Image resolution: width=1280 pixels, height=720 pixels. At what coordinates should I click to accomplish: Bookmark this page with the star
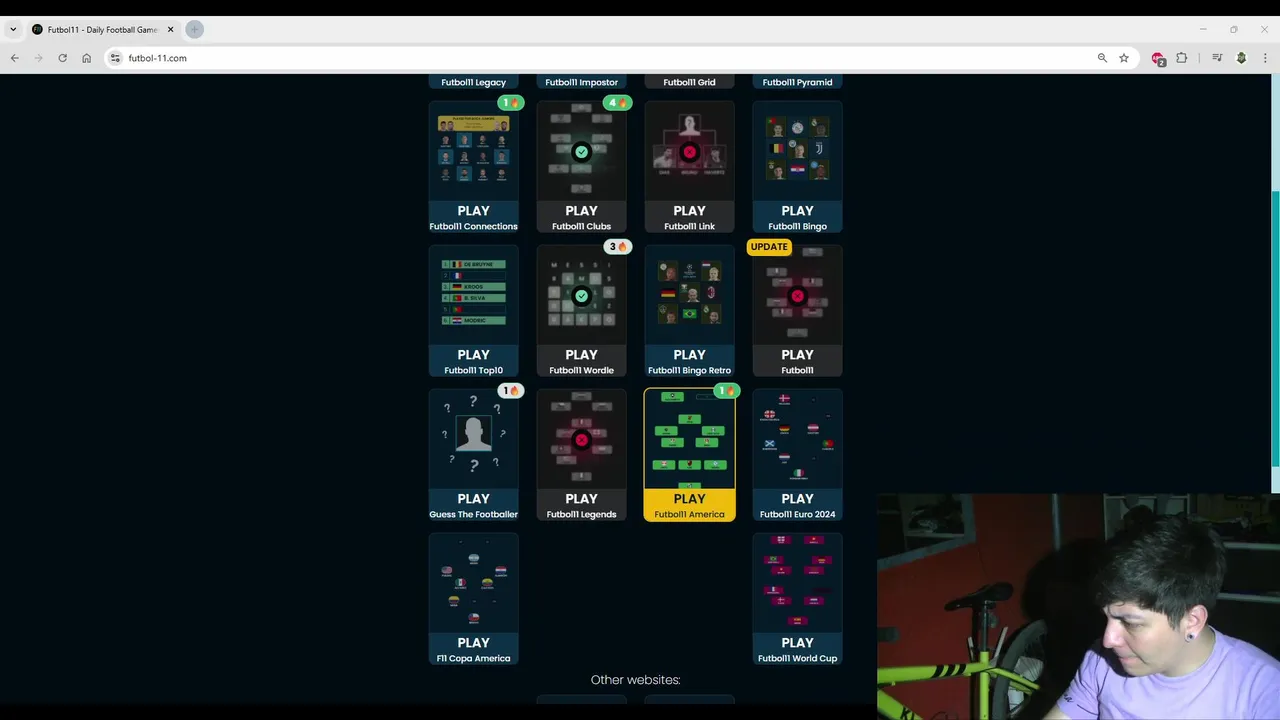click(x=1124, y=58)
